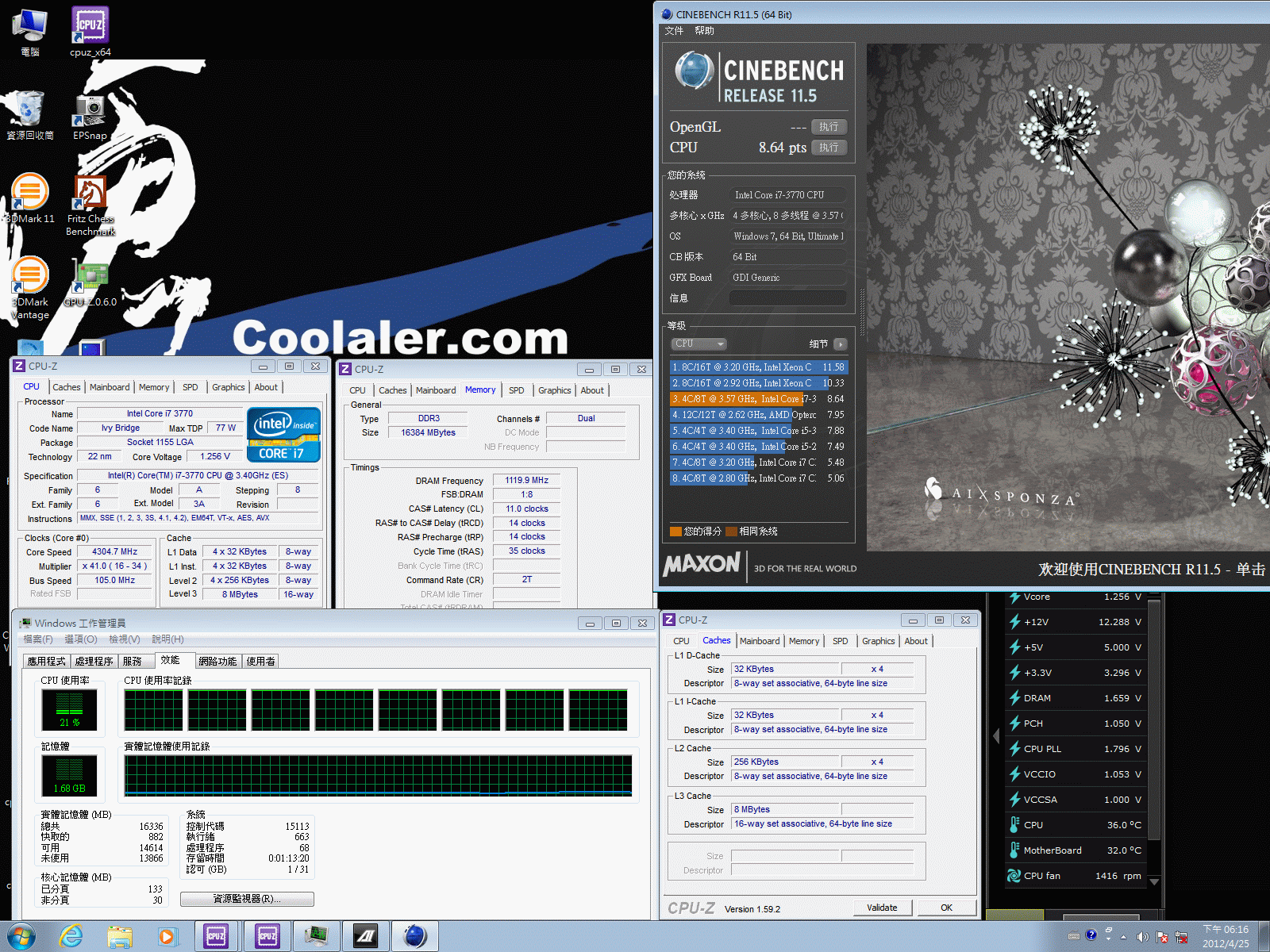Screen dimensions: 1270x952
Task: Switch to SPD tab in Memory CPU-Z window
Action: [517, 390]
